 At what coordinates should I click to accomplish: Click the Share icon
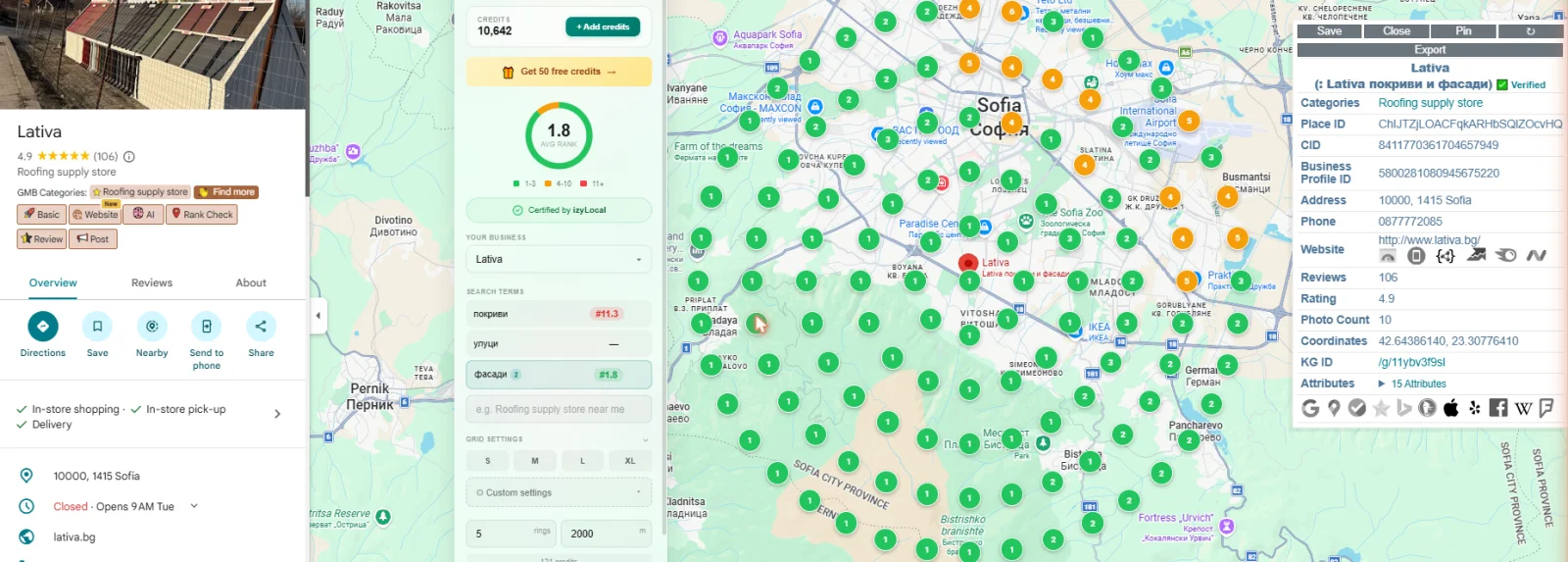(261, 326)
